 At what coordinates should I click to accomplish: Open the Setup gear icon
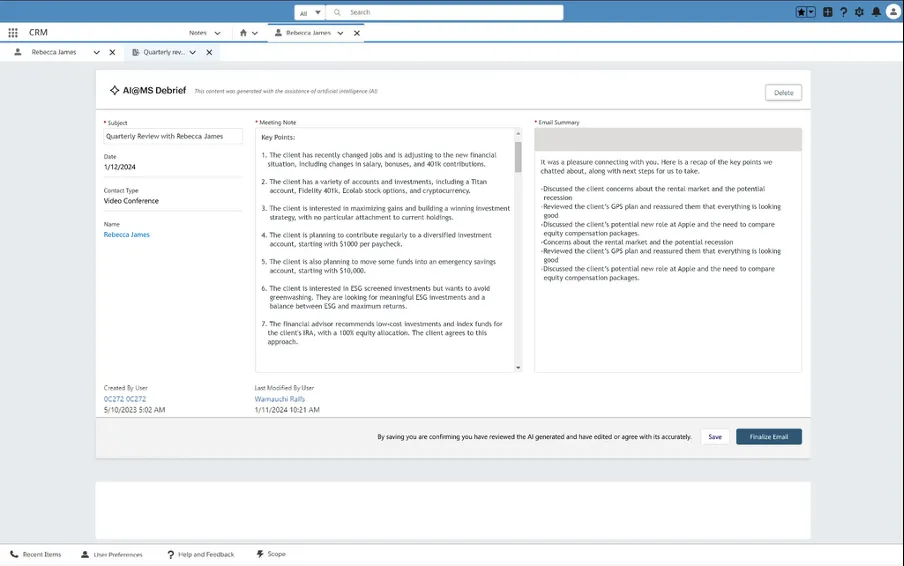(860, 12)
